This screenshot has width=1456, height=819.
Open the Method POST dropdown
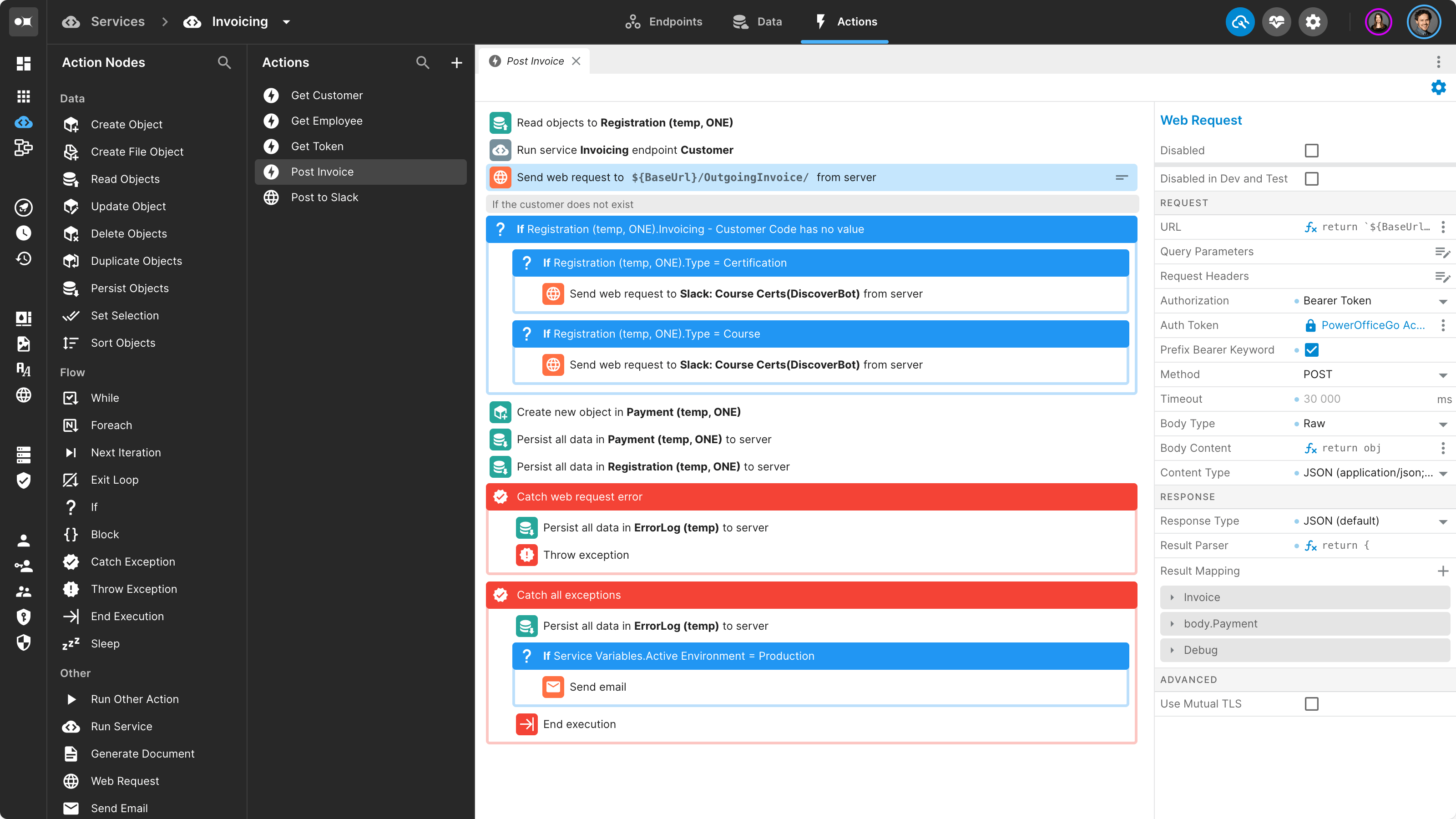[x=1375, y=374]
